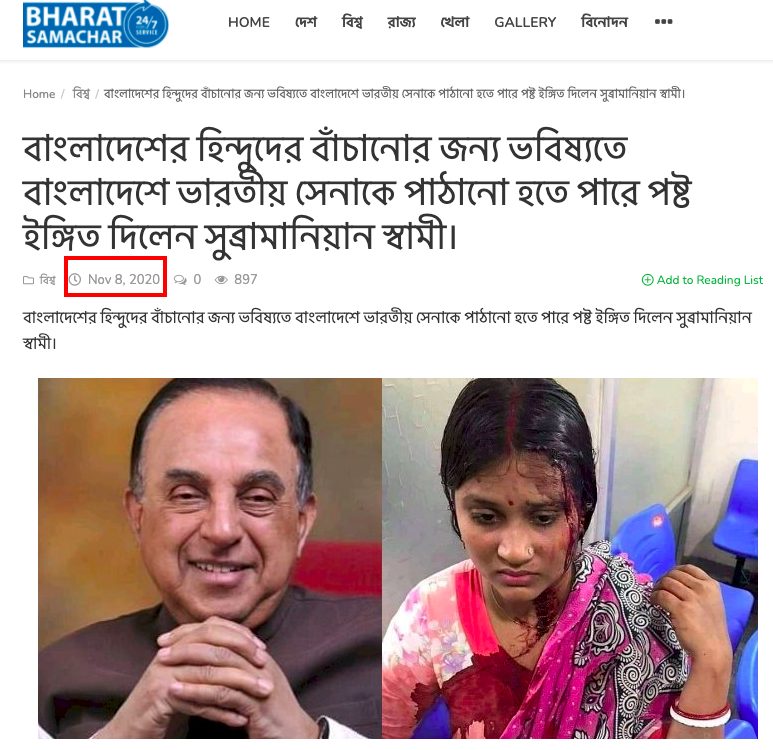
Task: Open the three-dots more menu
Action: pyautogui.click(x=663, y=22)
